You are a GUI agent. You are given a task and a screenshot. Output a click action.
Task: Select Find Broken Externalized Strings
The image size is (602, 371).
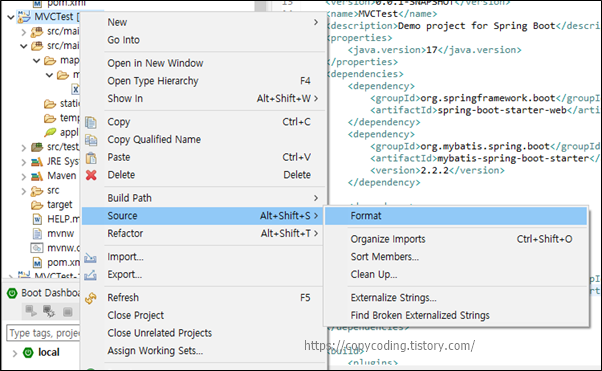pos(456,315)
